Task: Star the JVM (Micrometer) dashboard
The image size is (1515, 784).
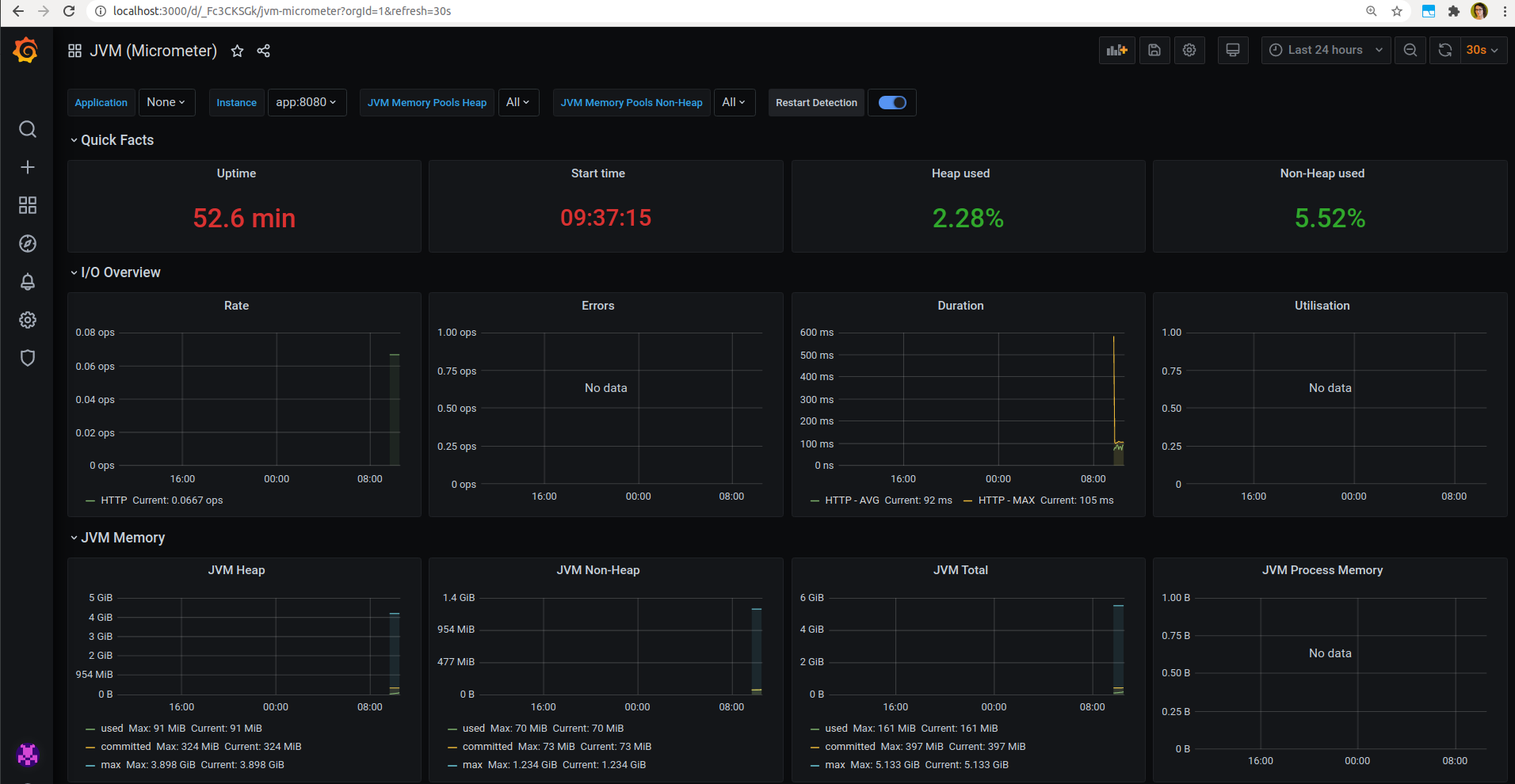Action: point(237,51)
